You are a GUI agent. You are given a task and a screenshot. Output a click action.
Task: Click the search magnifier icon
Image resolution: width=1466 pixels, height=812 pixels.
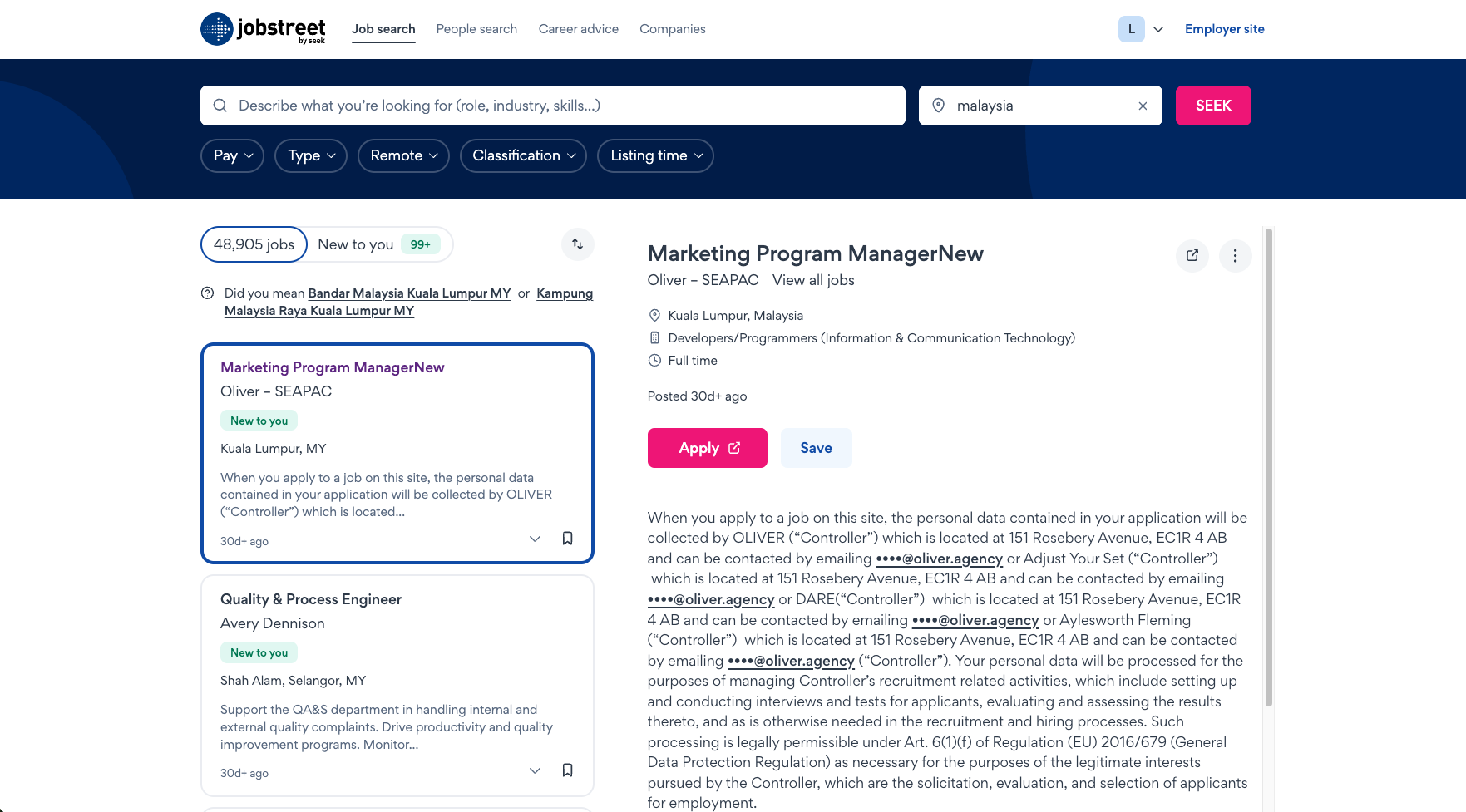point(220,106)
